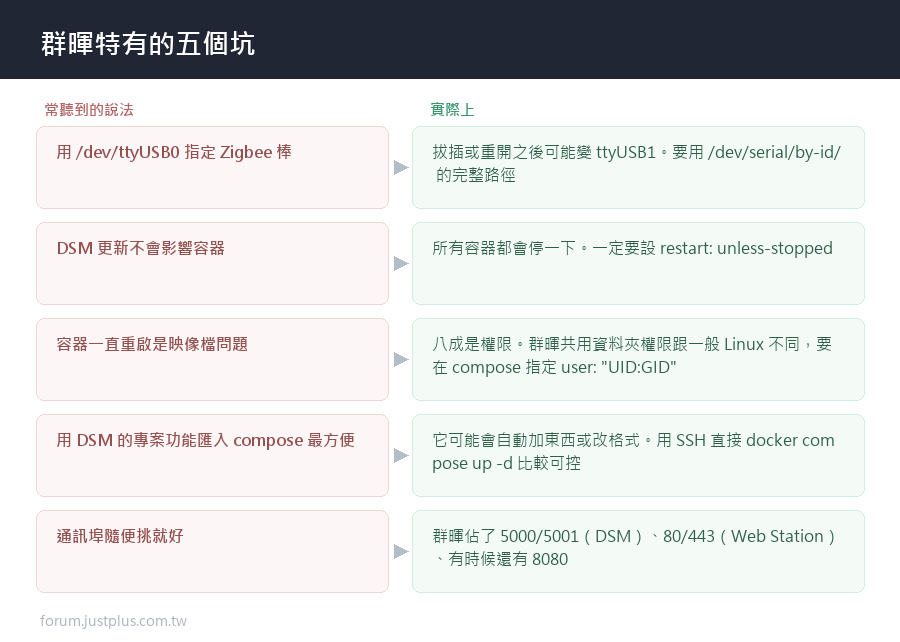Click the 實際上 column heading

pyautogui.click(x=452, y=110)
